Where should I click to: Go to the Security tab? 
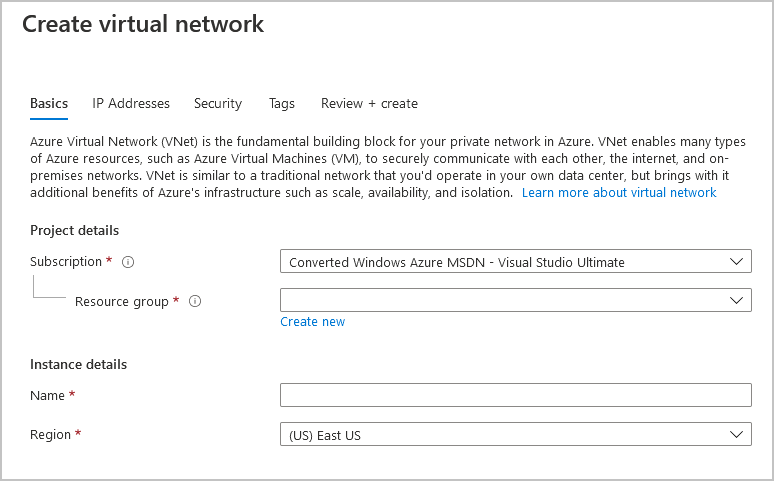coord(218,103)
